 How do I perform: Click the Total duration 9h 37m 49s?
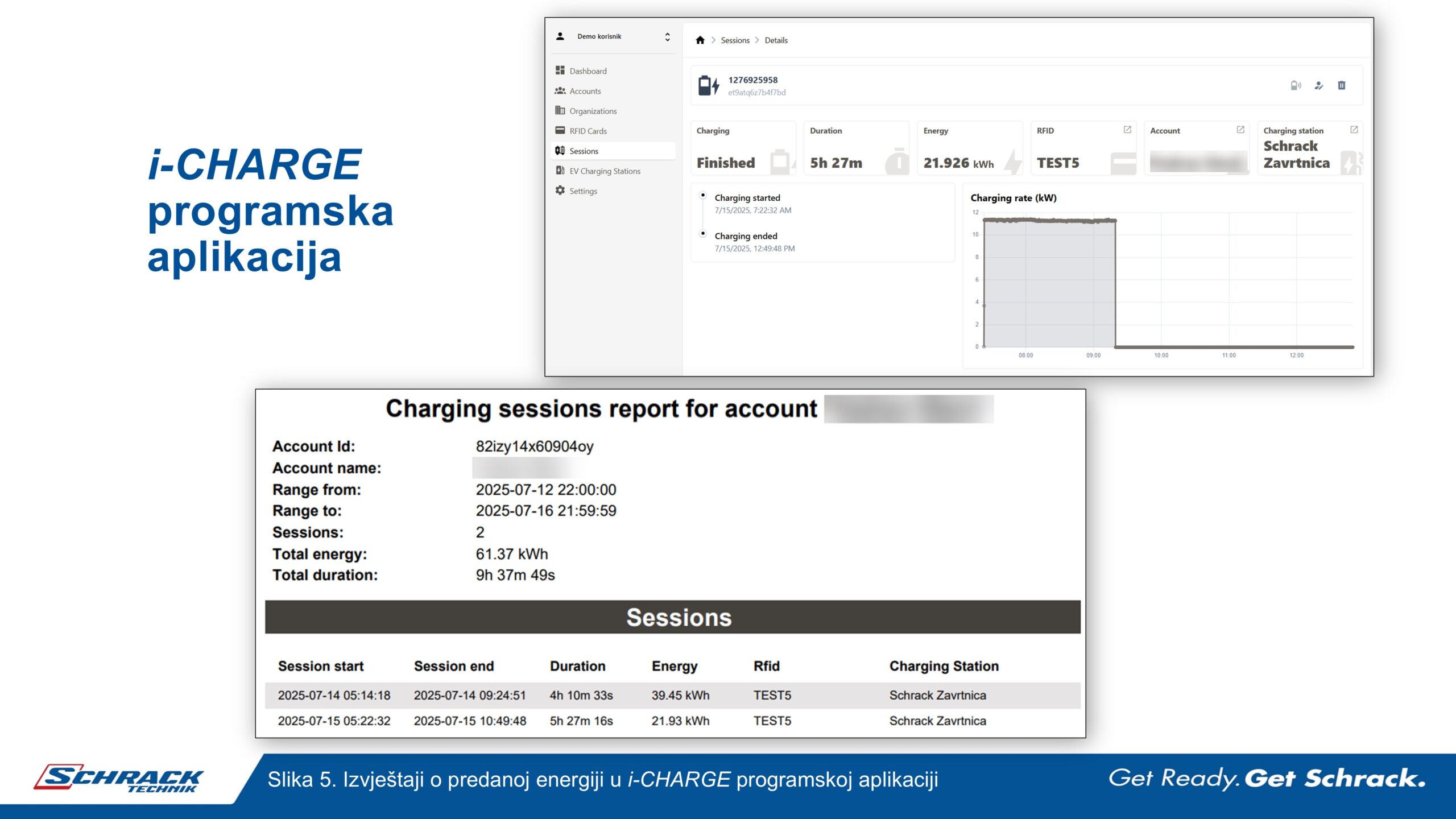515,575
